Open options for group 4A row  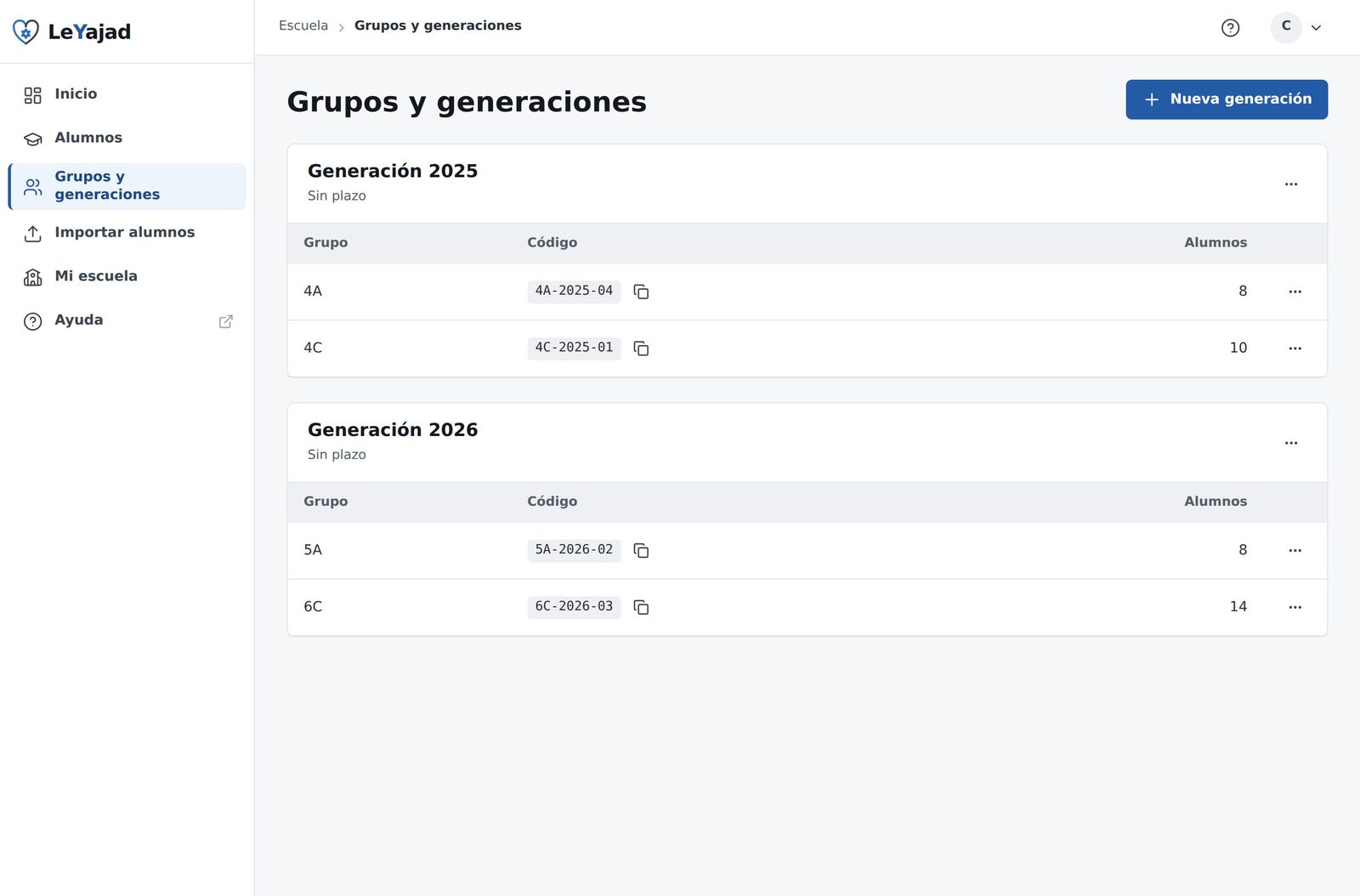pos(1295,292)
